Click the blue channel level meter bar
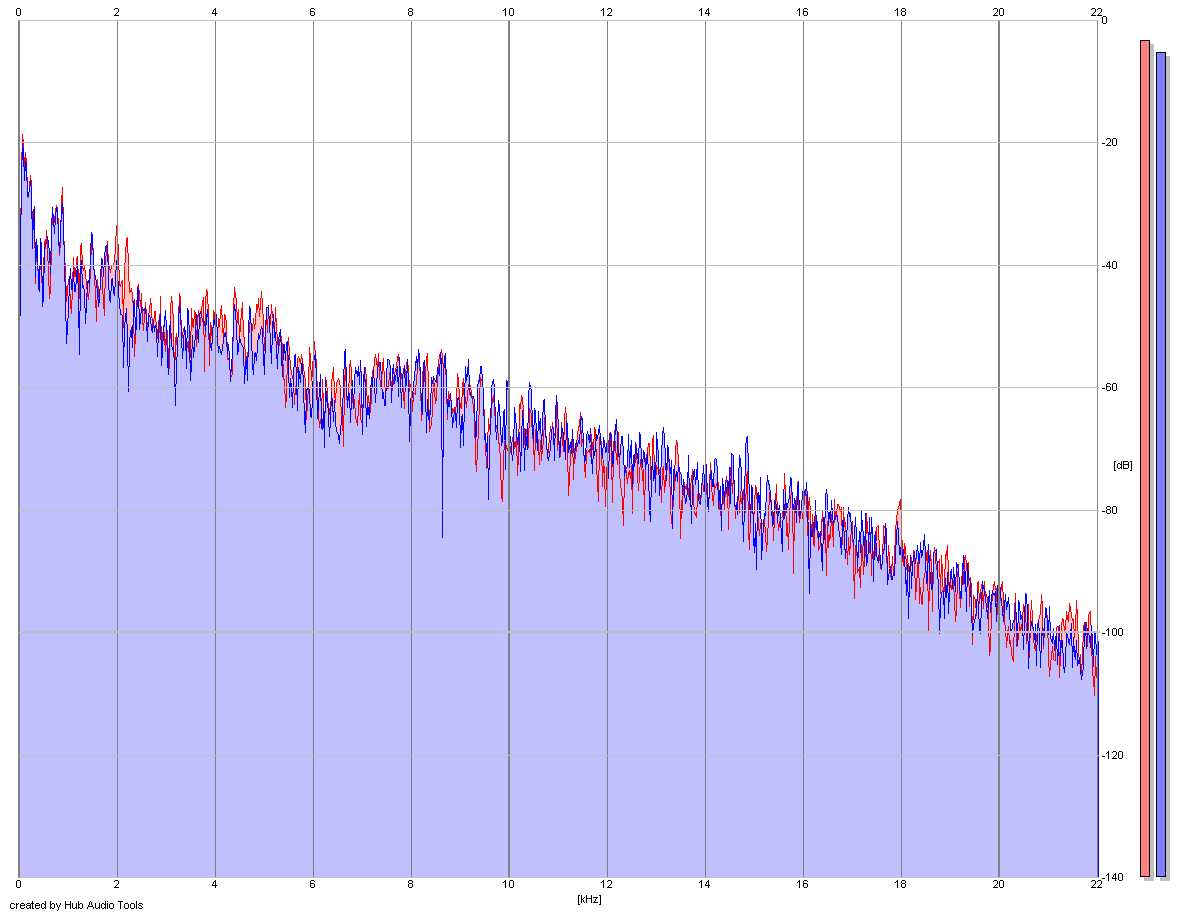 [x=1160, y=464]
